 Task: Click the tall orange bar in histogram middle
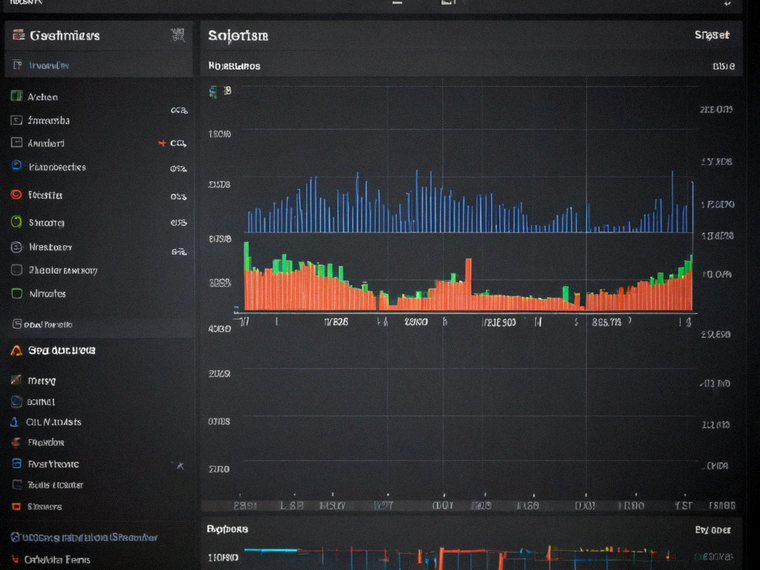click(468, 284)
